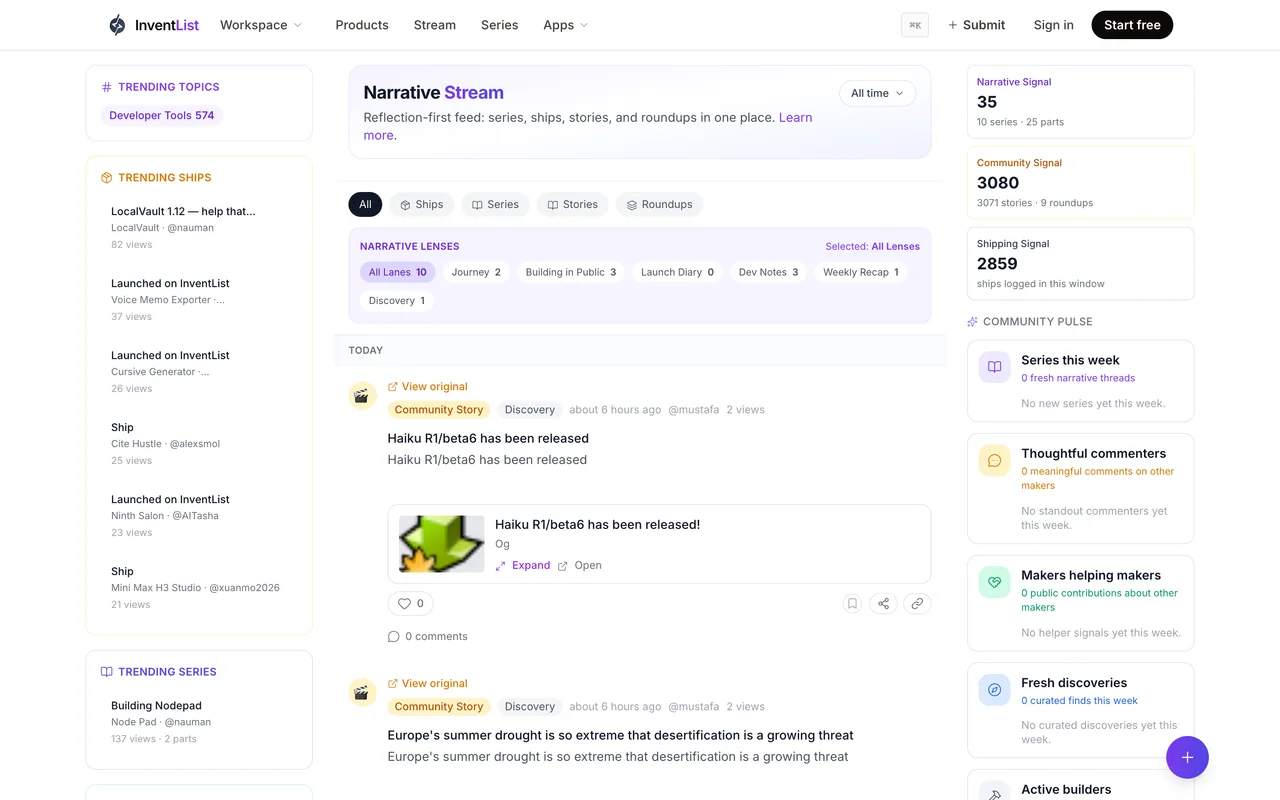Filter the stream by Roundups
The height and width of the screenshot is (800, 1280).
pos(659,204)
